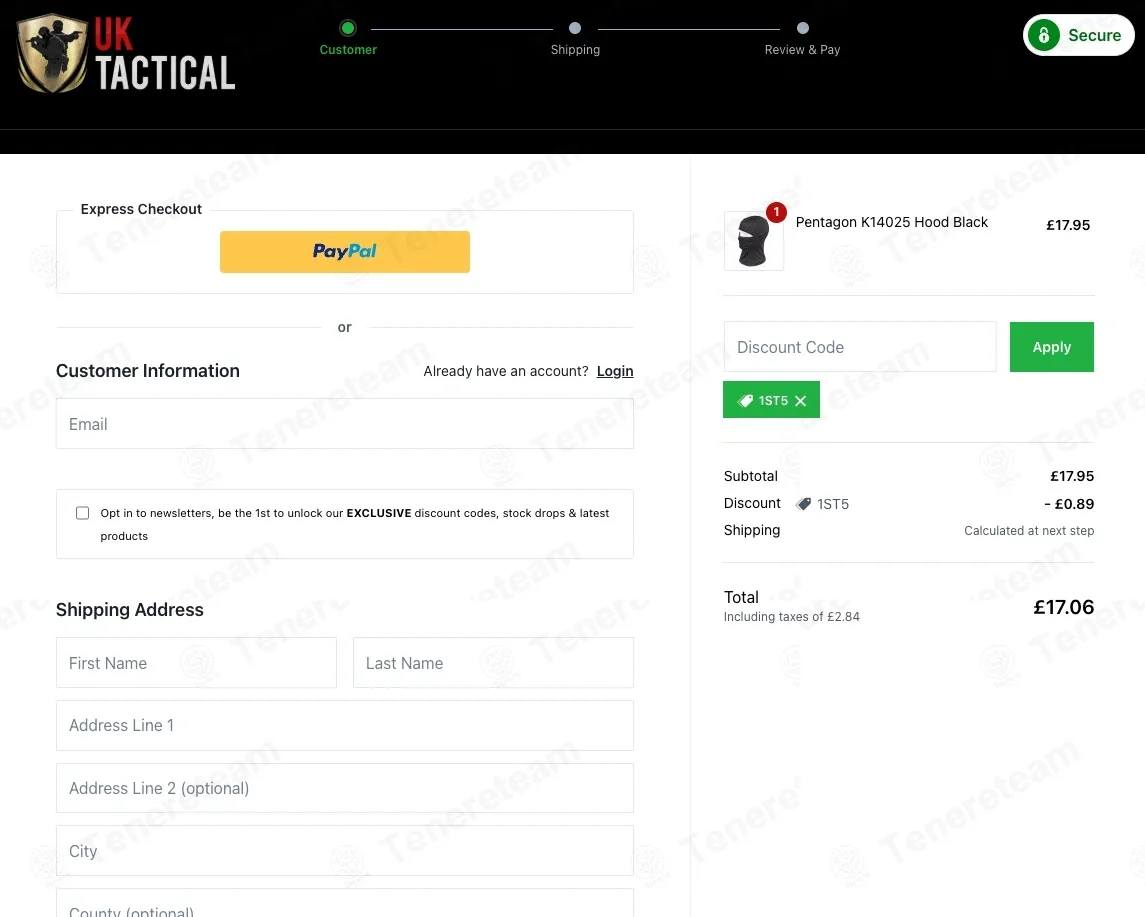Click the item quantity badge on product
This screenshot has width=1145, height=917.
click(776, 212)
